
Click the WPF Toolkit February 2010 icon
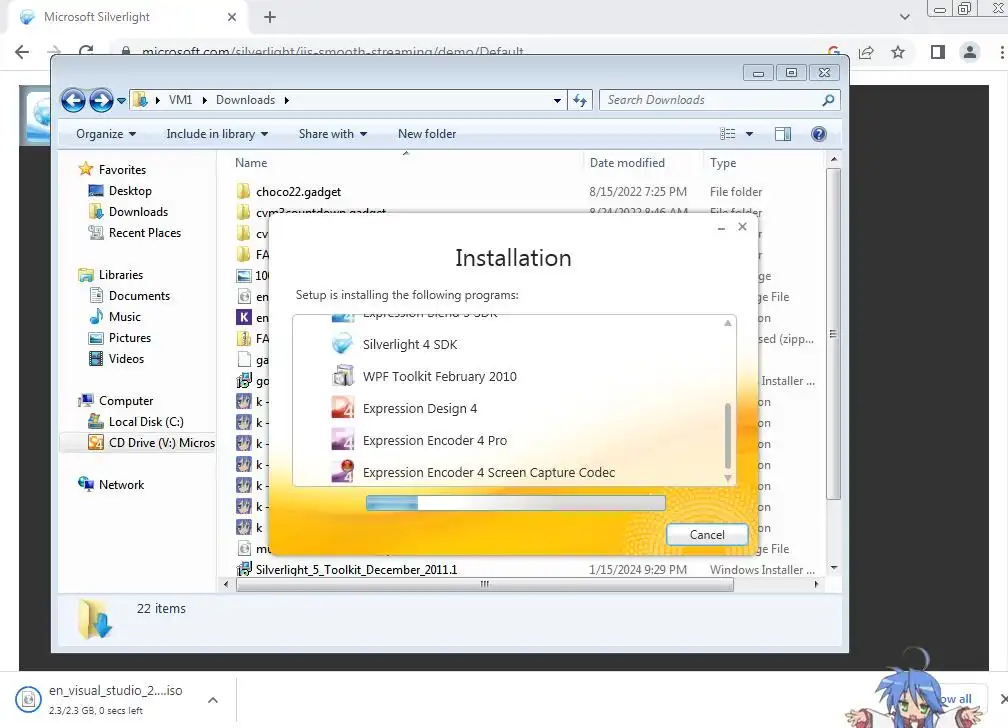coord(342,376)
